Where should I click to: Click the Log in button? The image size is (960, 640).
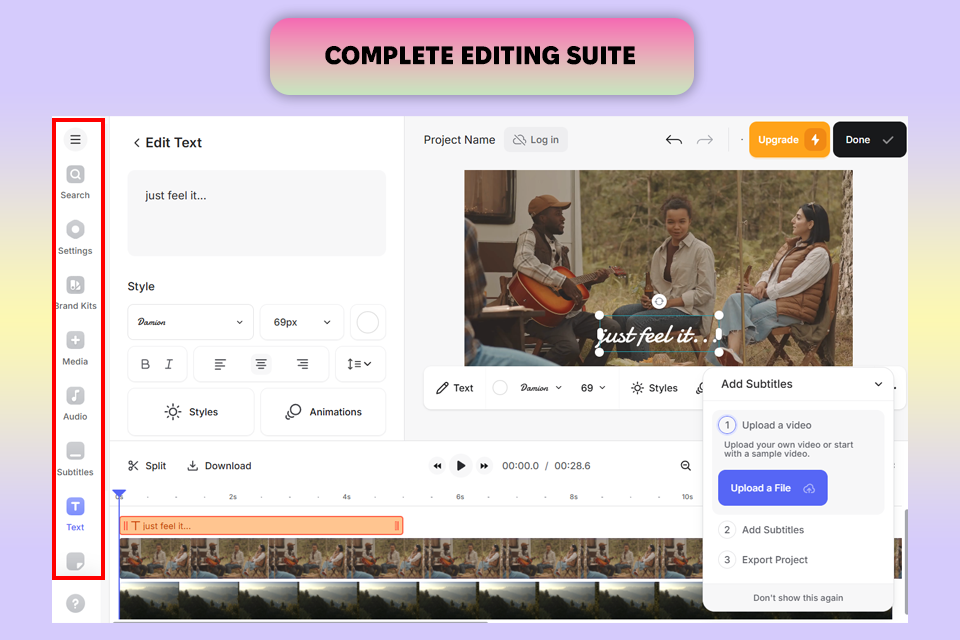click(x=536, y=140)
